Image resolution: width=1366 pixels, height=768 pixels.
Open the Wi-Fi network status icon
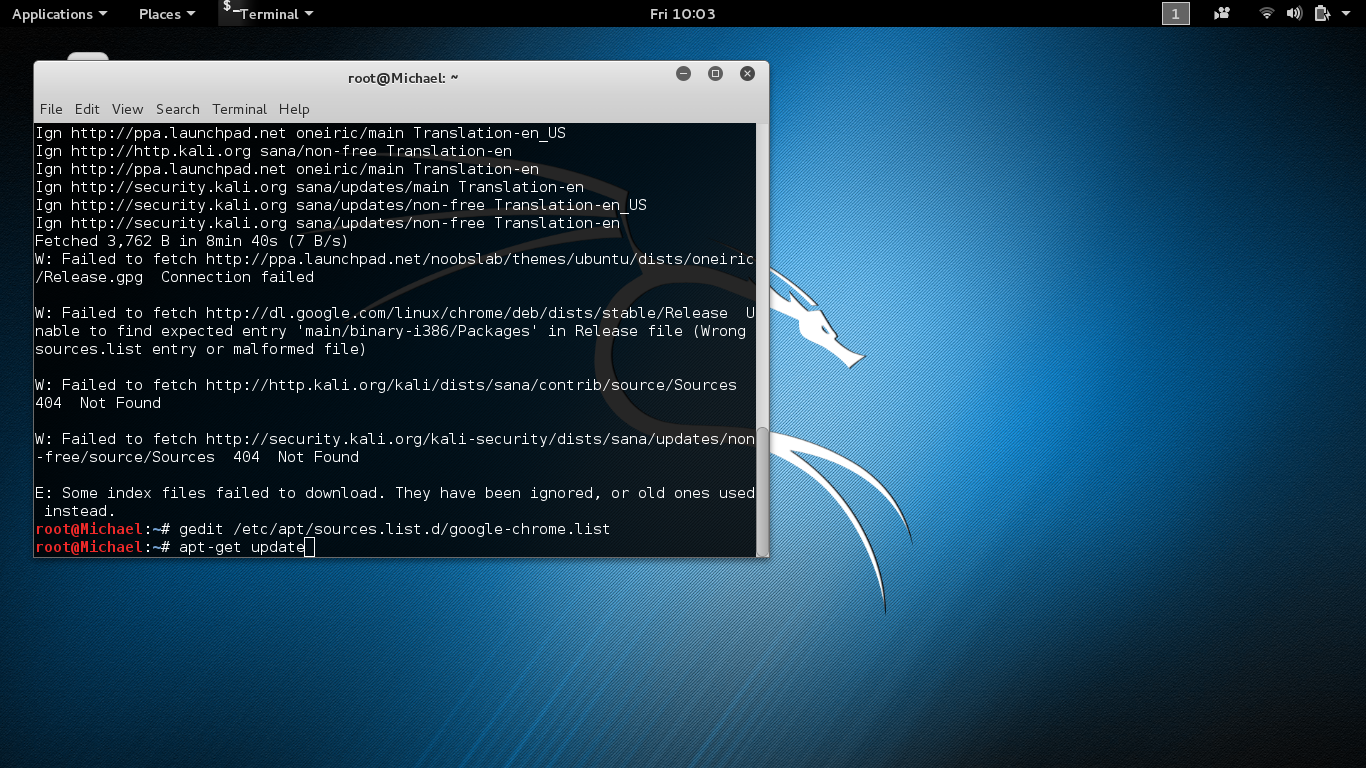pyautogui.click(x=1267, y=14)
